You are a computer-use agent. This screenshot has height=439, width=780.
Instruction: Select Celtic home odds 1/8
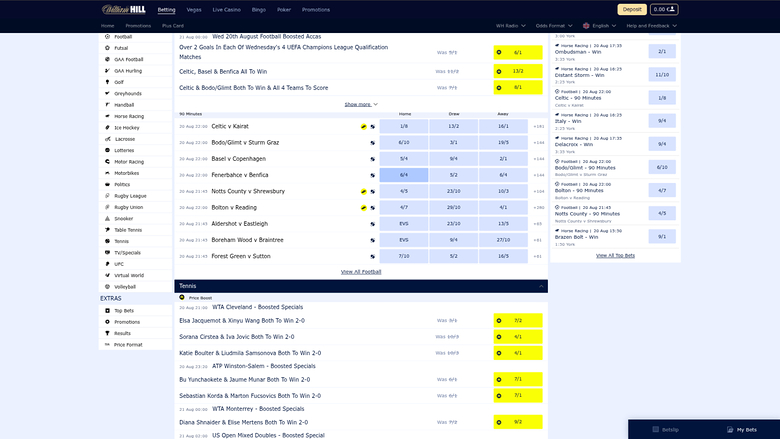click(404, 126)
